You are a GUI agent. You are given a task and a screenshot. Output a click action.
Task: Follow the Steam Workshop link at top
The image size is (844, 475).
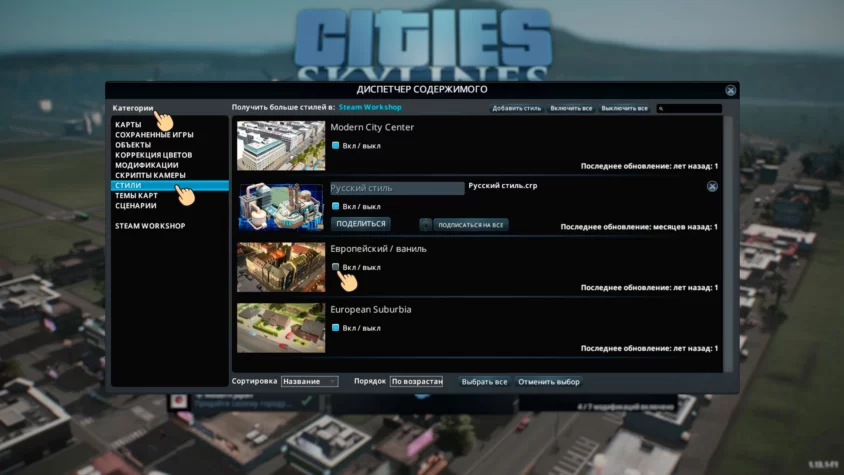pyautogui.click(x=370, y=107)
